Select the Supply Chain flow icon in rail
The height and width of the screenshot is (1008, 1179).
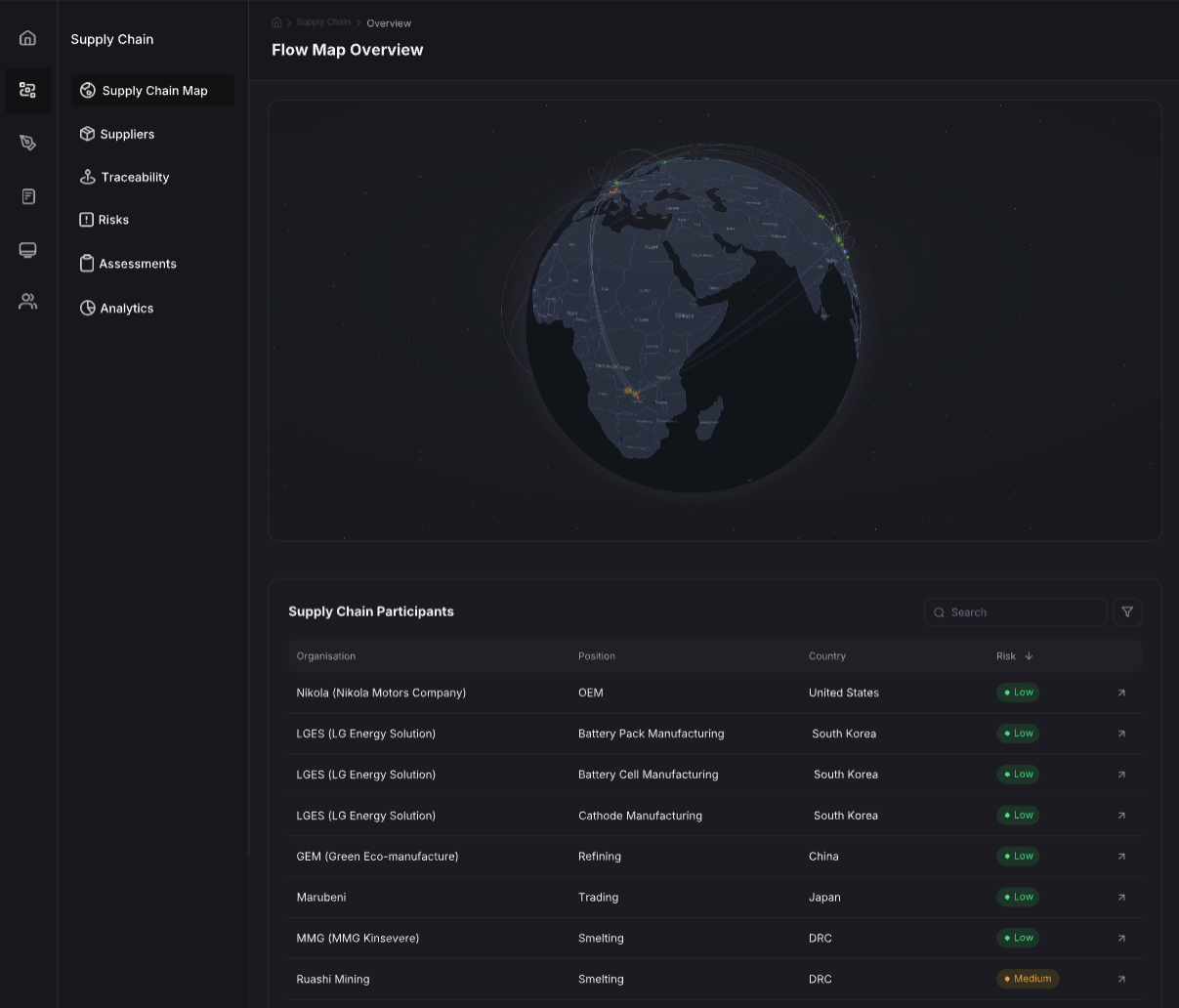tap(27, 90)
